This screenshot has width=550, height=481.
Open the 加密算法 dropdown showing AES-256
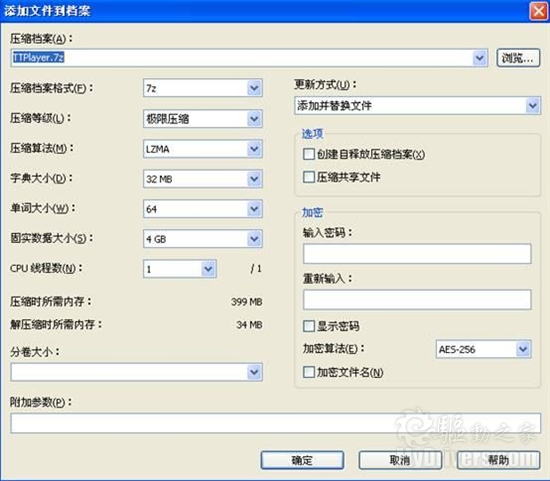coord(483,349)
